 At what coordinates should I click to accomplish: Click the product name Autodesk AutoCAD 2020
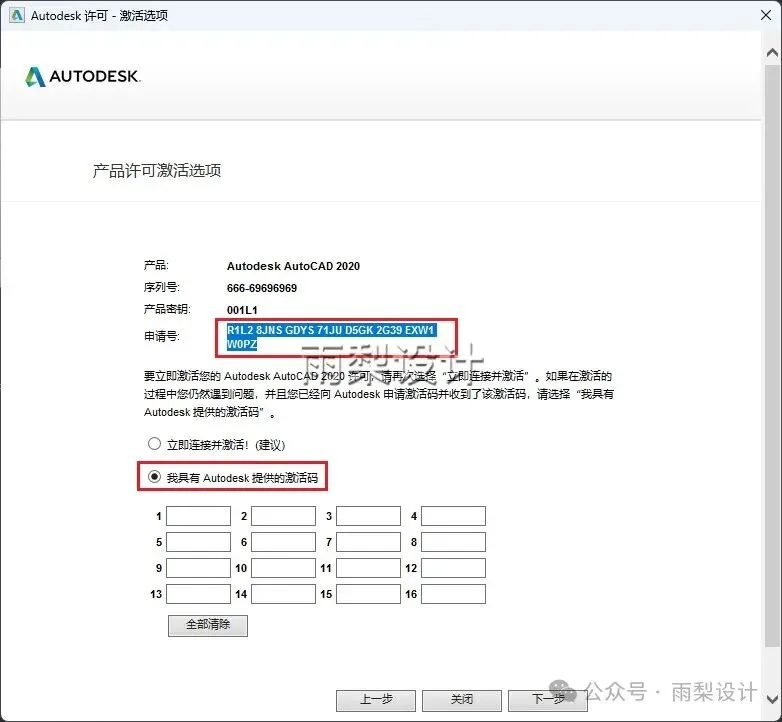[293, 266]
